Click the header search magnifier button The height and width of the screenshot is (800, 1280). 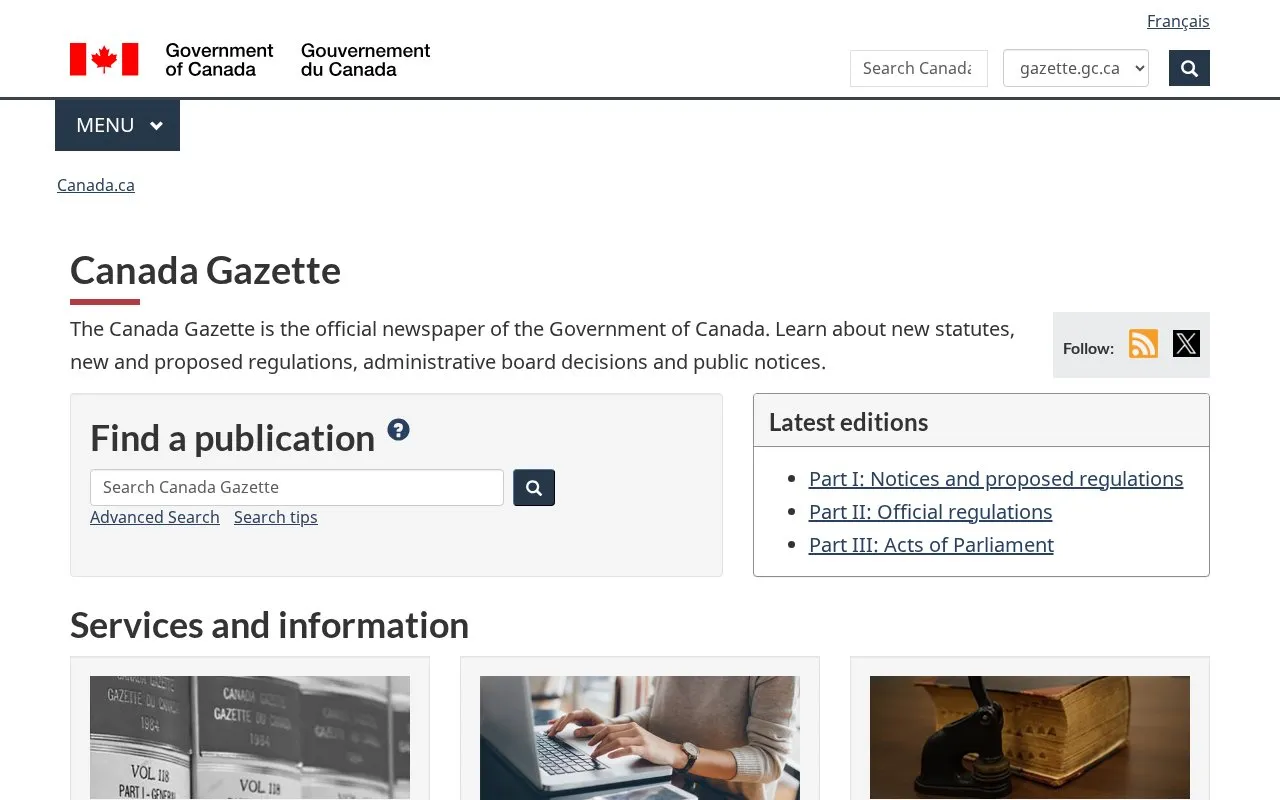pyautogui.click(x=1189, y=68)
